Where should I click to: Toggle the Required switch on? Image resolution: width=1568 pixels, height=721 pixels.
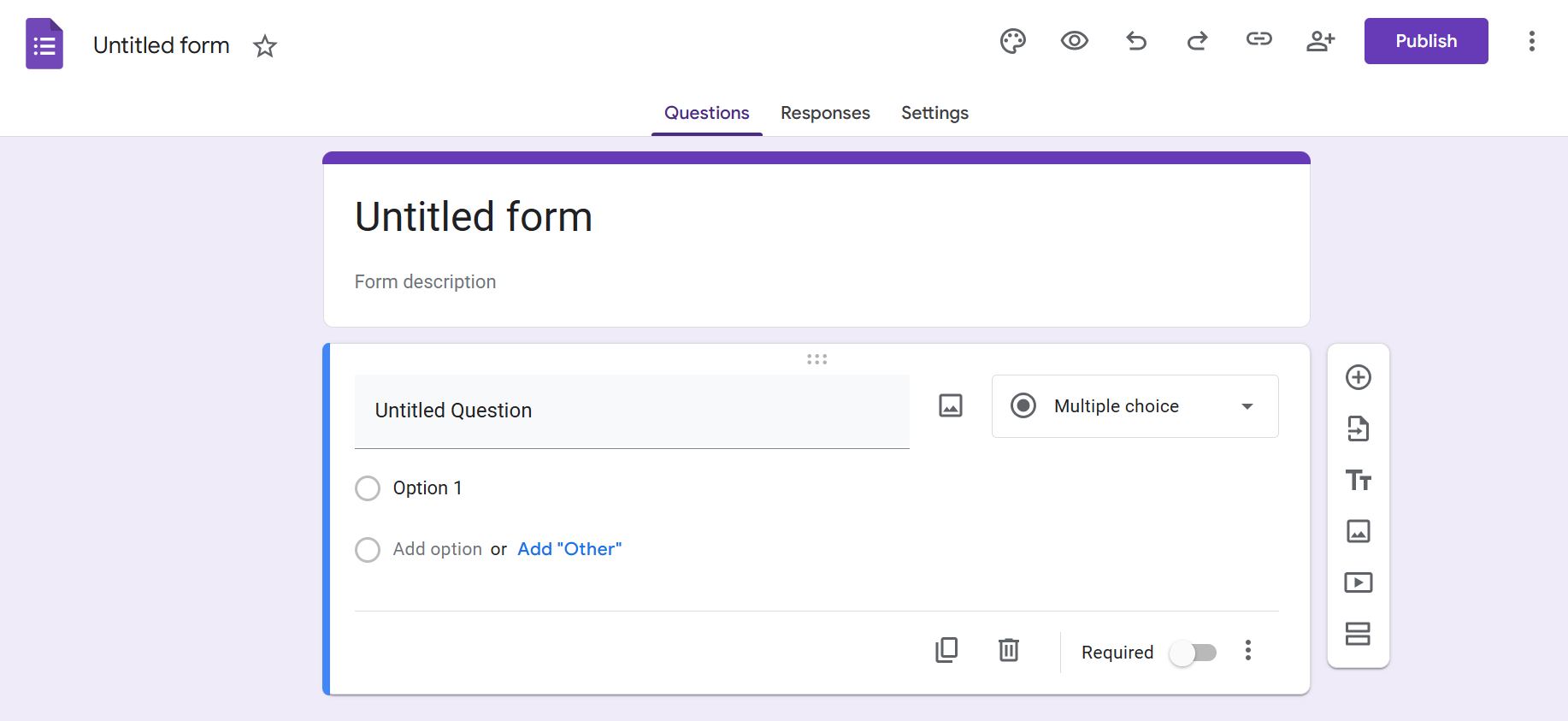tap(1194, 653)
